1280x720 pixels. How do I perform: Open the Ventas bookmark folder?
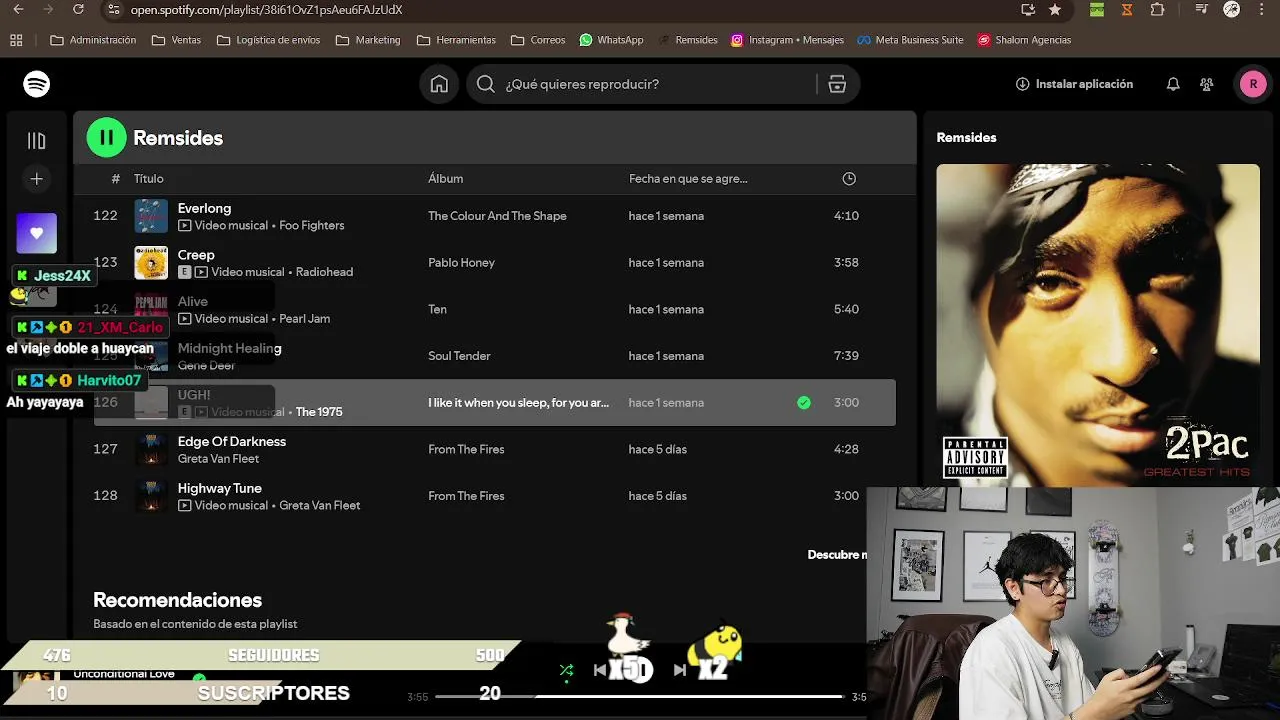(176, 40)
